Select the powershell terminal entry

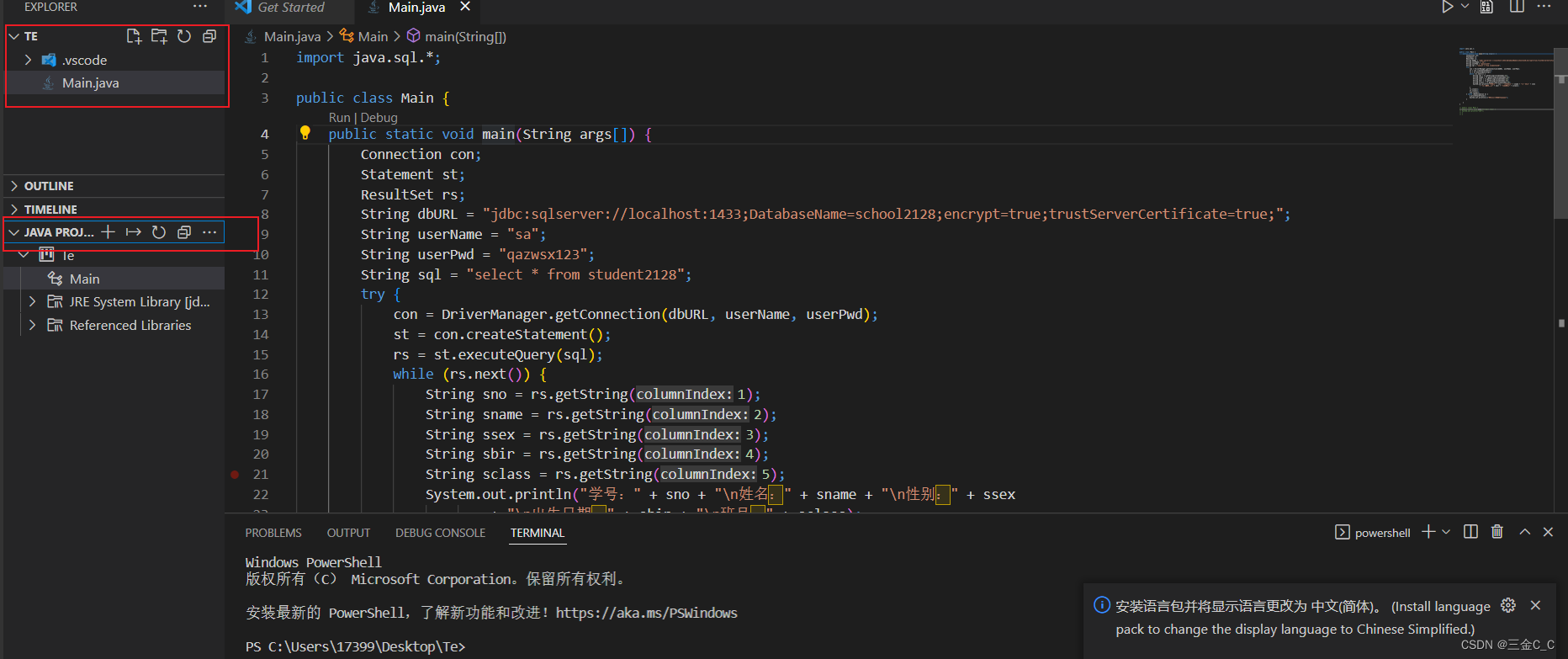(x=1373, y=533)
